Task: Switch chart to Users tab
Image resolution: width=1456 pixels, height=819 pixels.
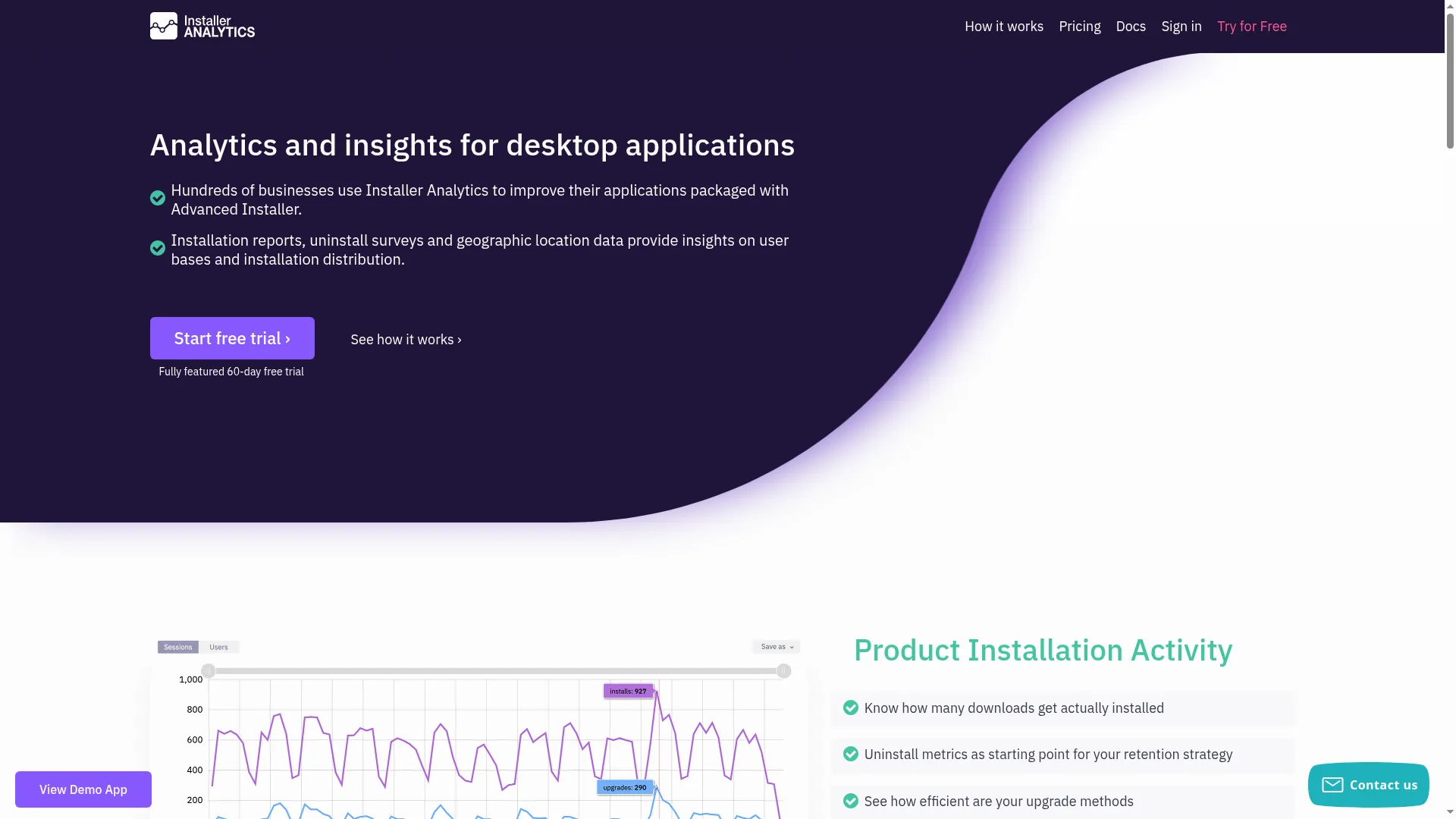Action: [x=218, y=647]
